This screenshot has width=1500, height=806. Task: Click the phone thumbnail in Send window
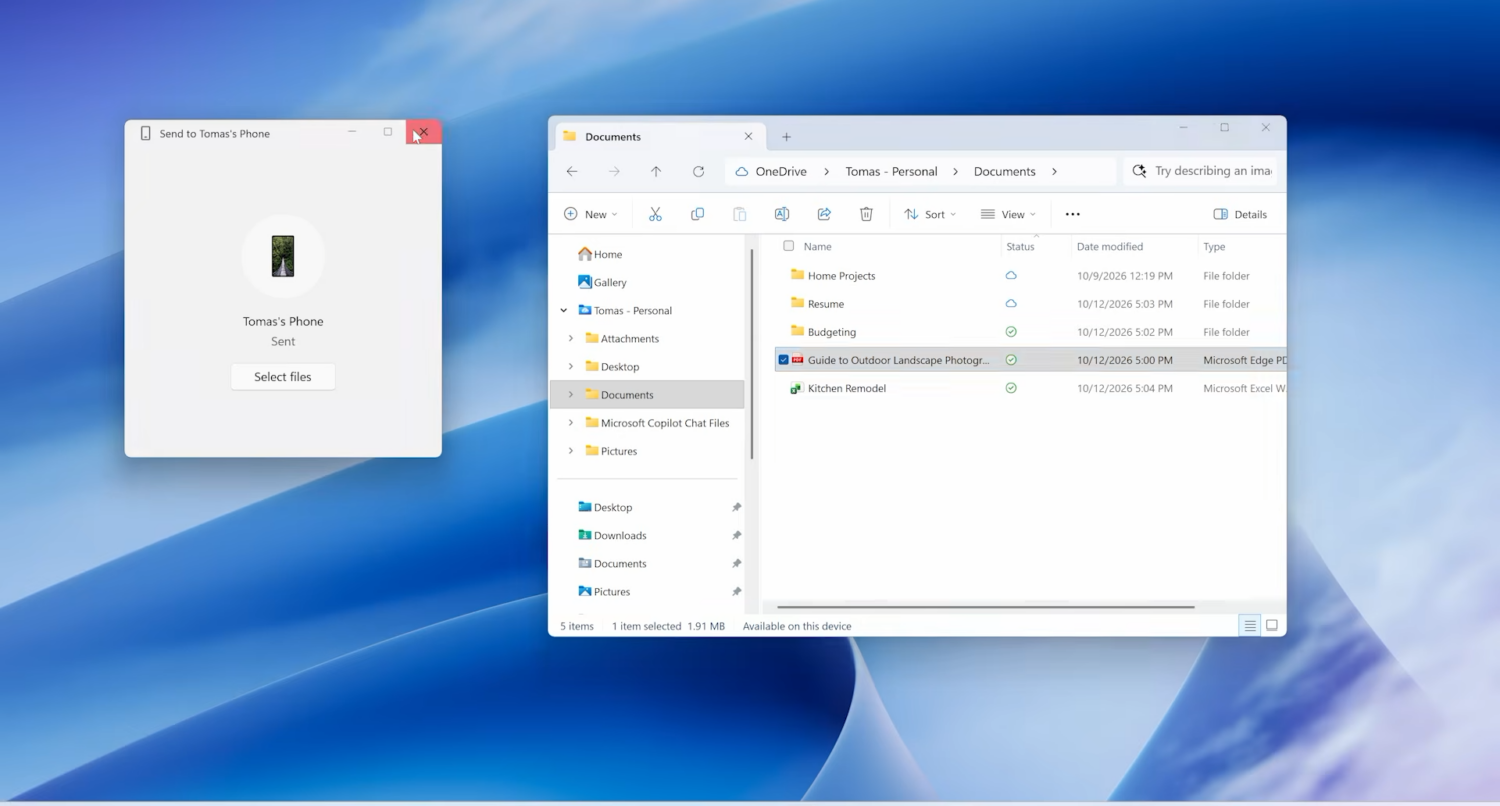click(283, 256)
